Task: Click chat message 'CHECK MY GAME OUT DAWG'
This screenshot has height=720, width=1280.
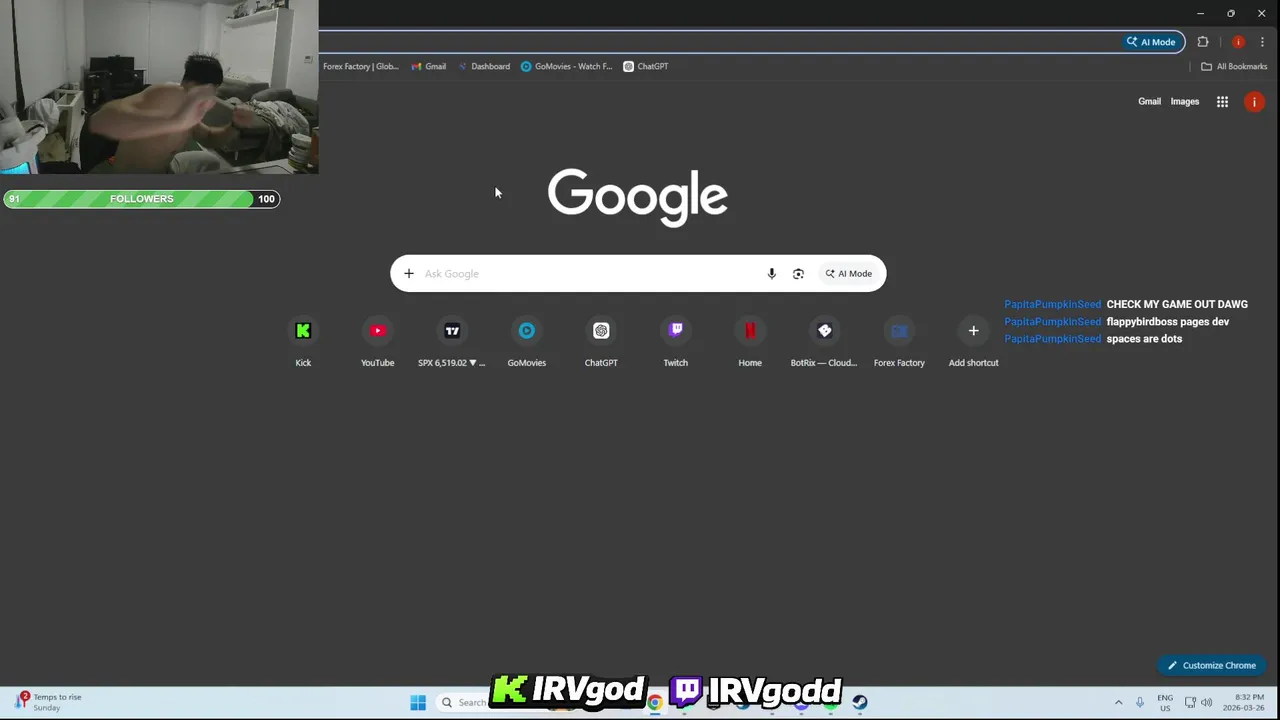Action: click(1177, 304)
